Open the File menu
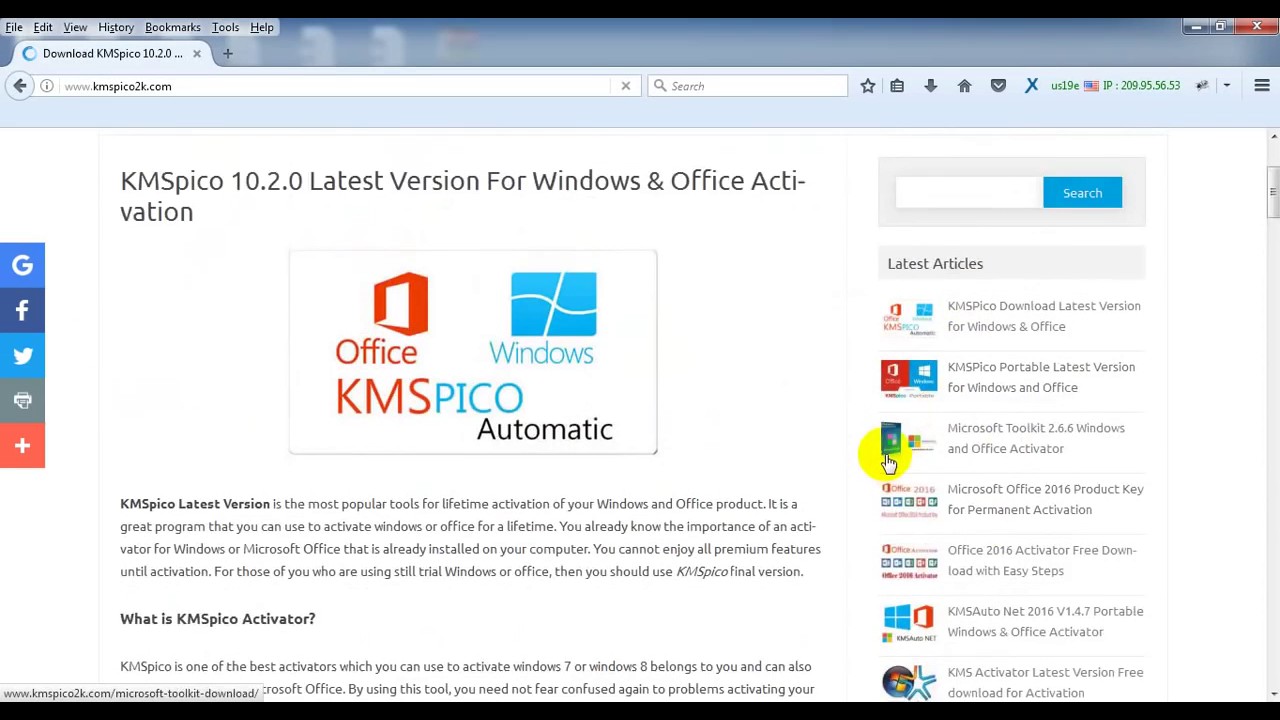 tap(14, 27)
